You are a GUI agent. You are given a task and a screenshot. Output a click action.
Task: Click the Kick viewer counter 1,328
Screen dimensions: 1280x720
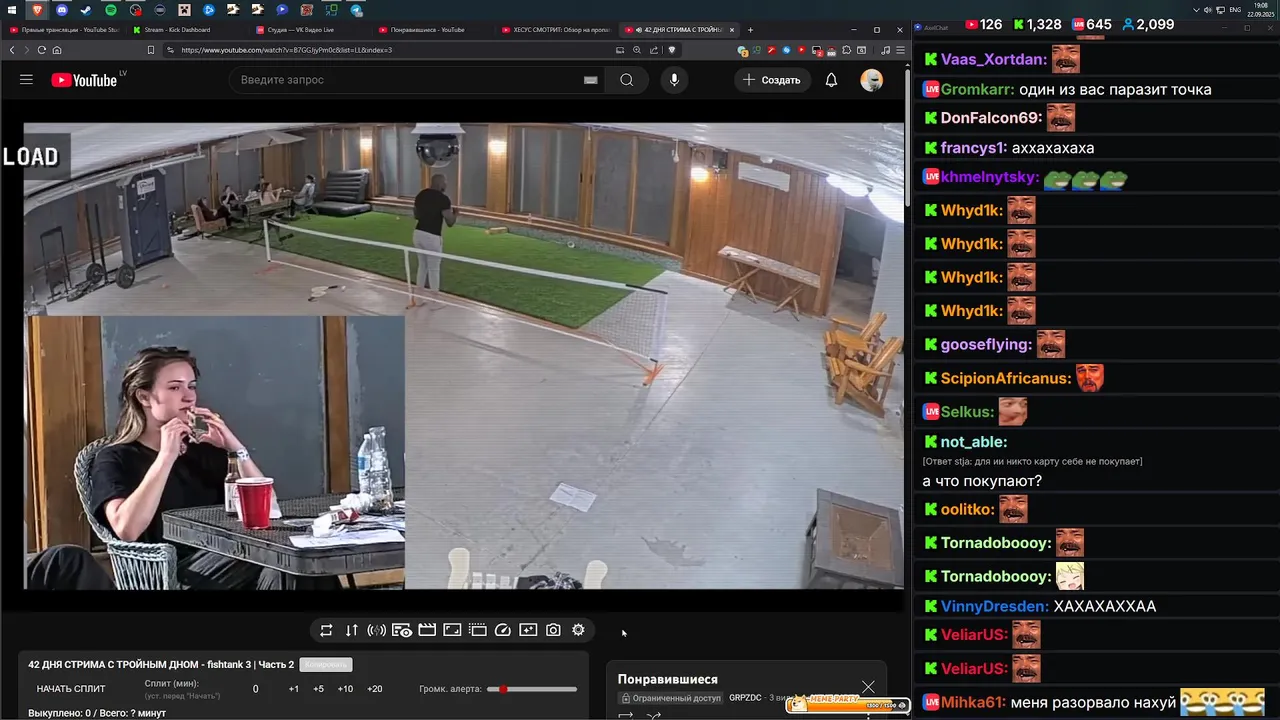pos(1036,24)
